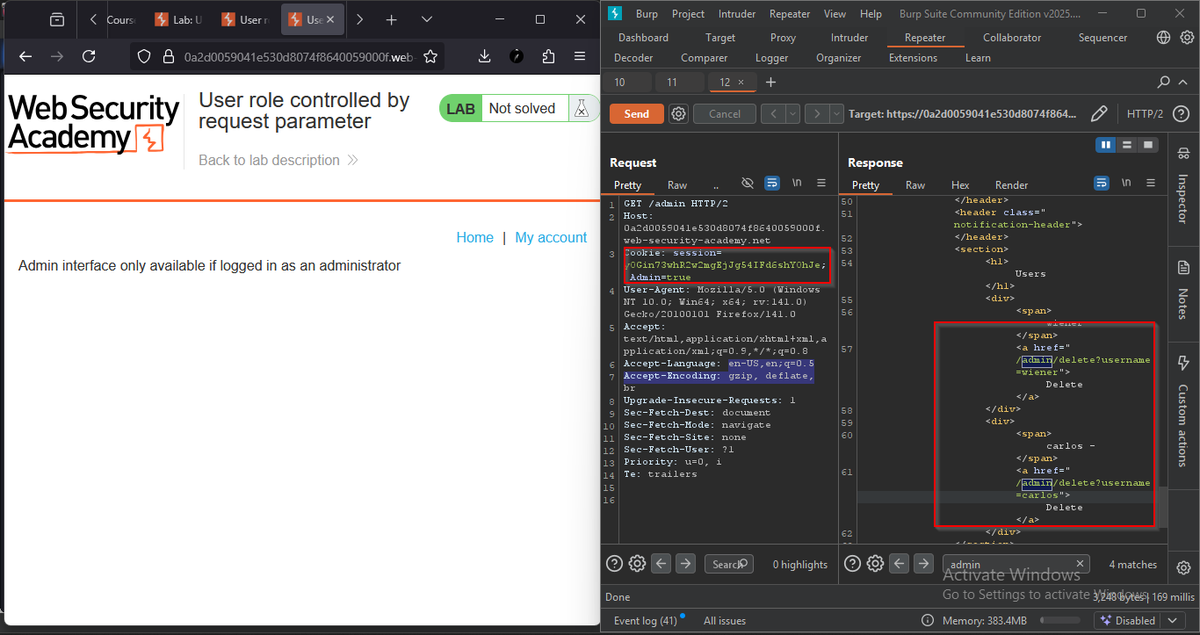Viewport: 1200px width, 635px height.
Task: Toggle \n non-printable chars in Response panel
Action: point(1127,184)
